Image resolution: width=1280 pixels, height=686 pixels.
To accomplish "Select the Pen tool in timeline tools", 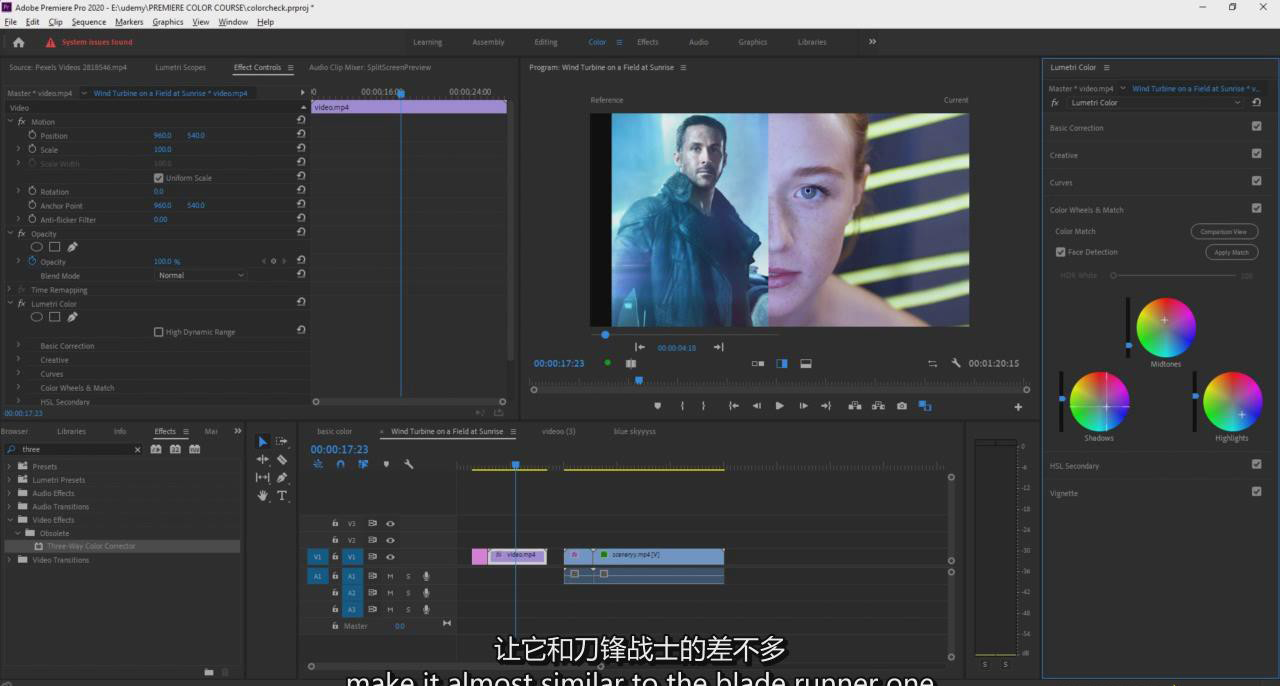I will pos(282,478).
